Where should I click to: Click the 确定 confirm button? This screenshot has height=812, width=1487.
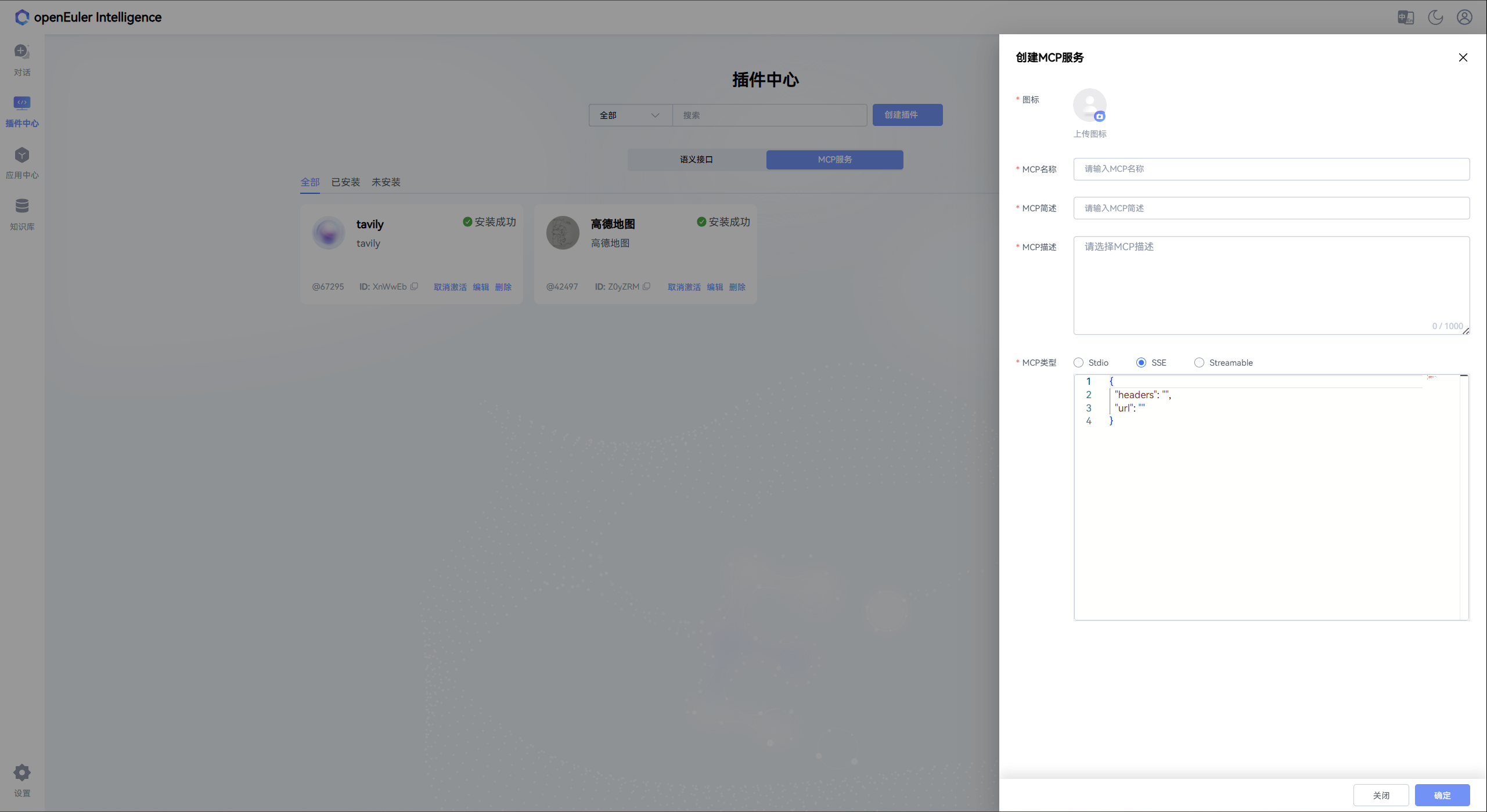pyautogui.click(x=1443, y=795)
